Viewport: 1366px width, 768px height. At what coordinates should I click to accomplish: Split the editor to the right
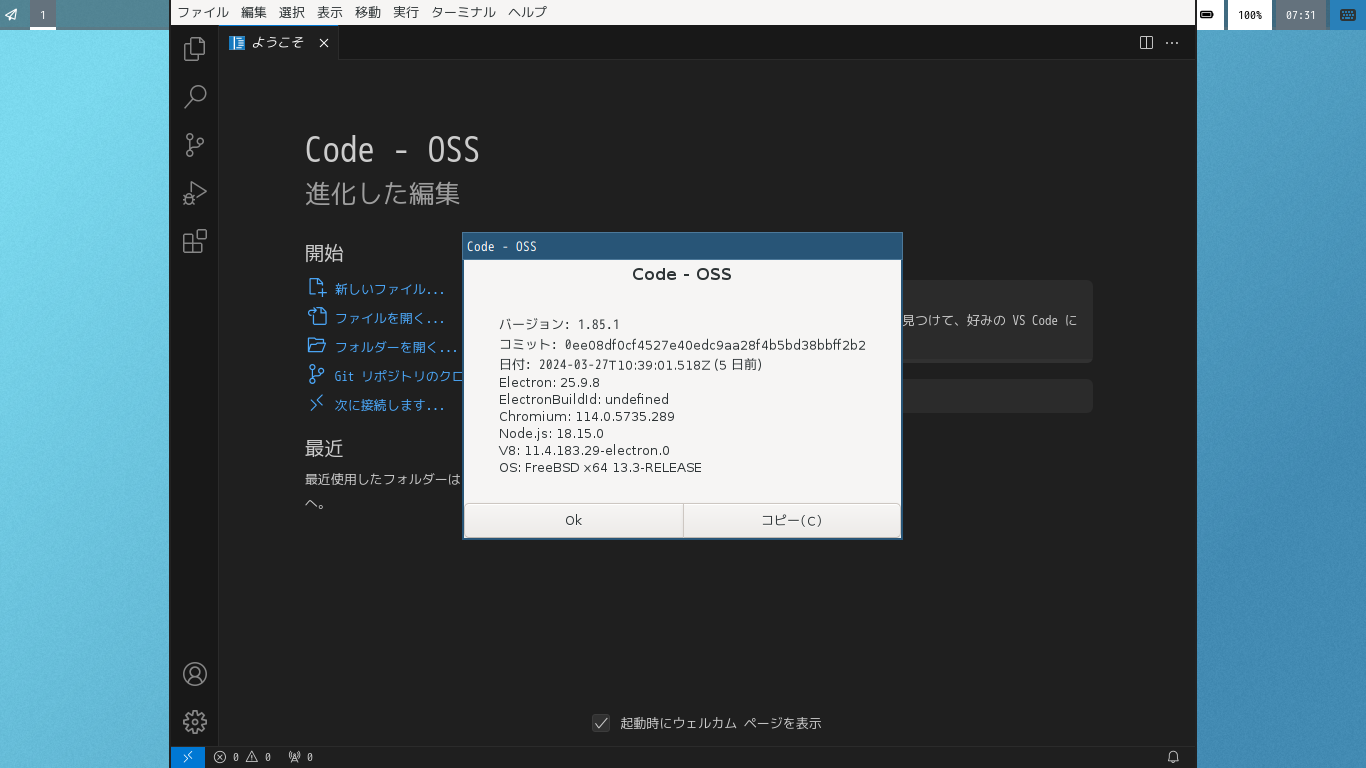pyautogui.click(x=1147, y=43)
